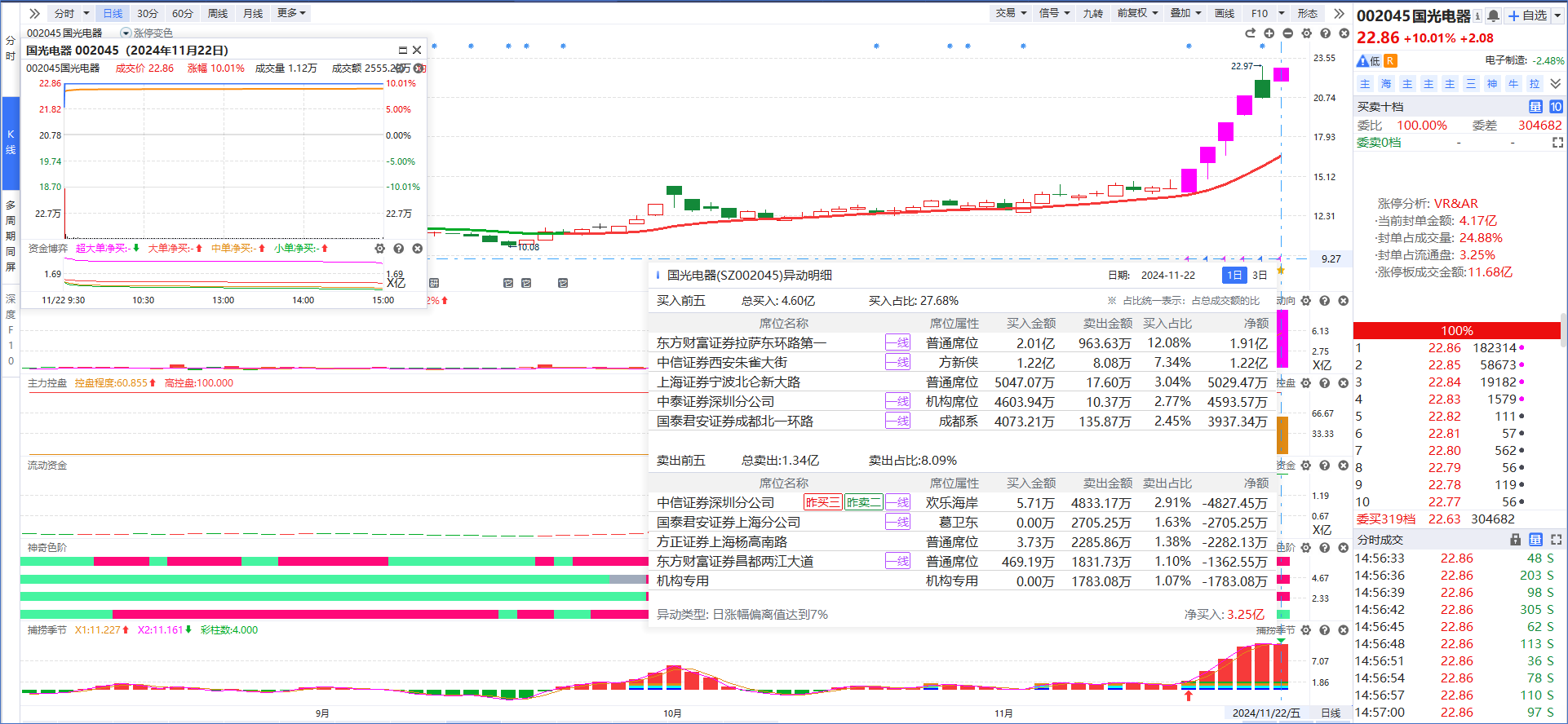1568x724 pixels.
Task: Open the 前复权 adjustment dropdown
Action: [1137, 13]
